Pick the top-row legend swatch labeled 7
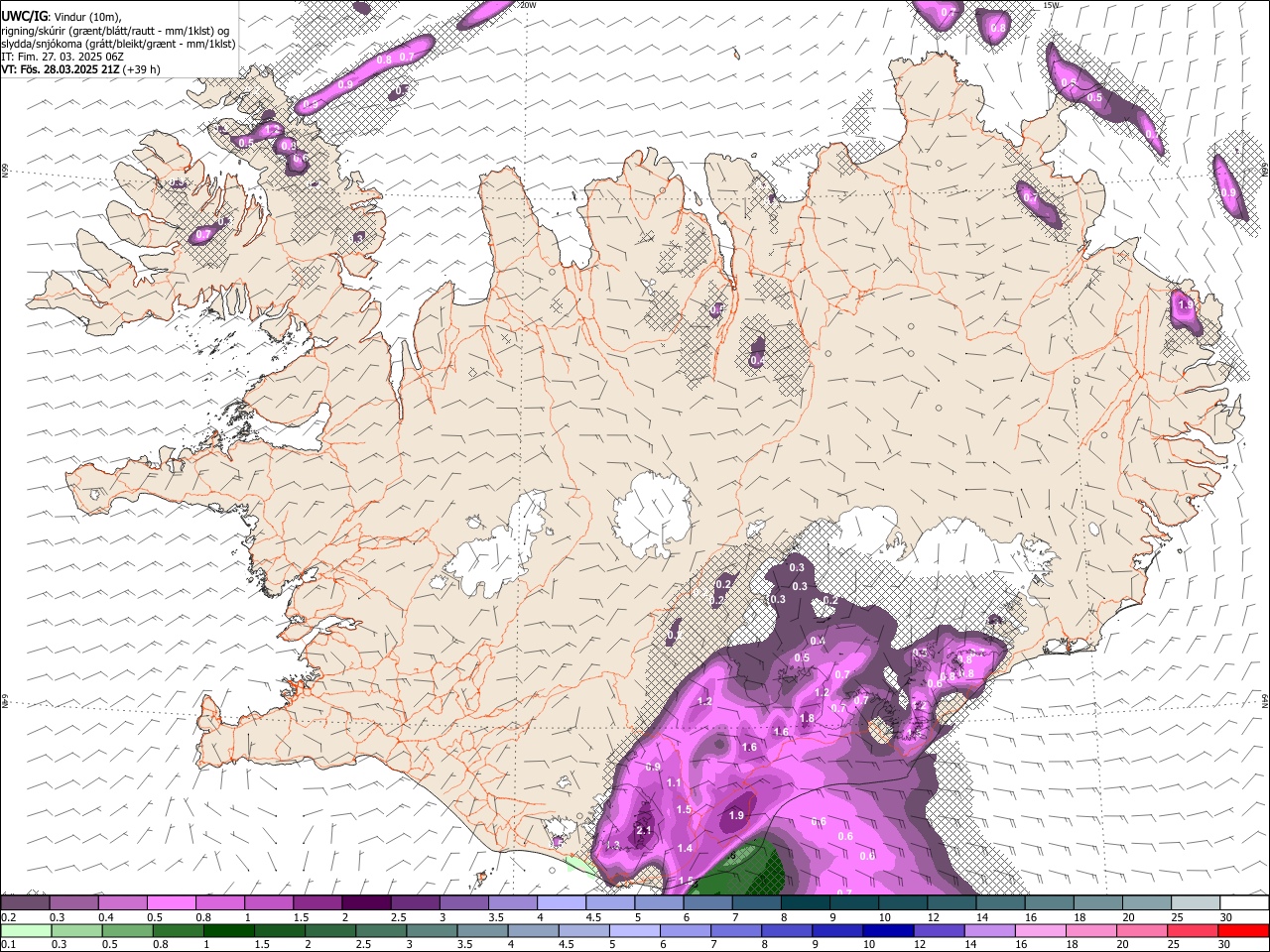This screenshot has height=952, width=1270. point(757,902)
